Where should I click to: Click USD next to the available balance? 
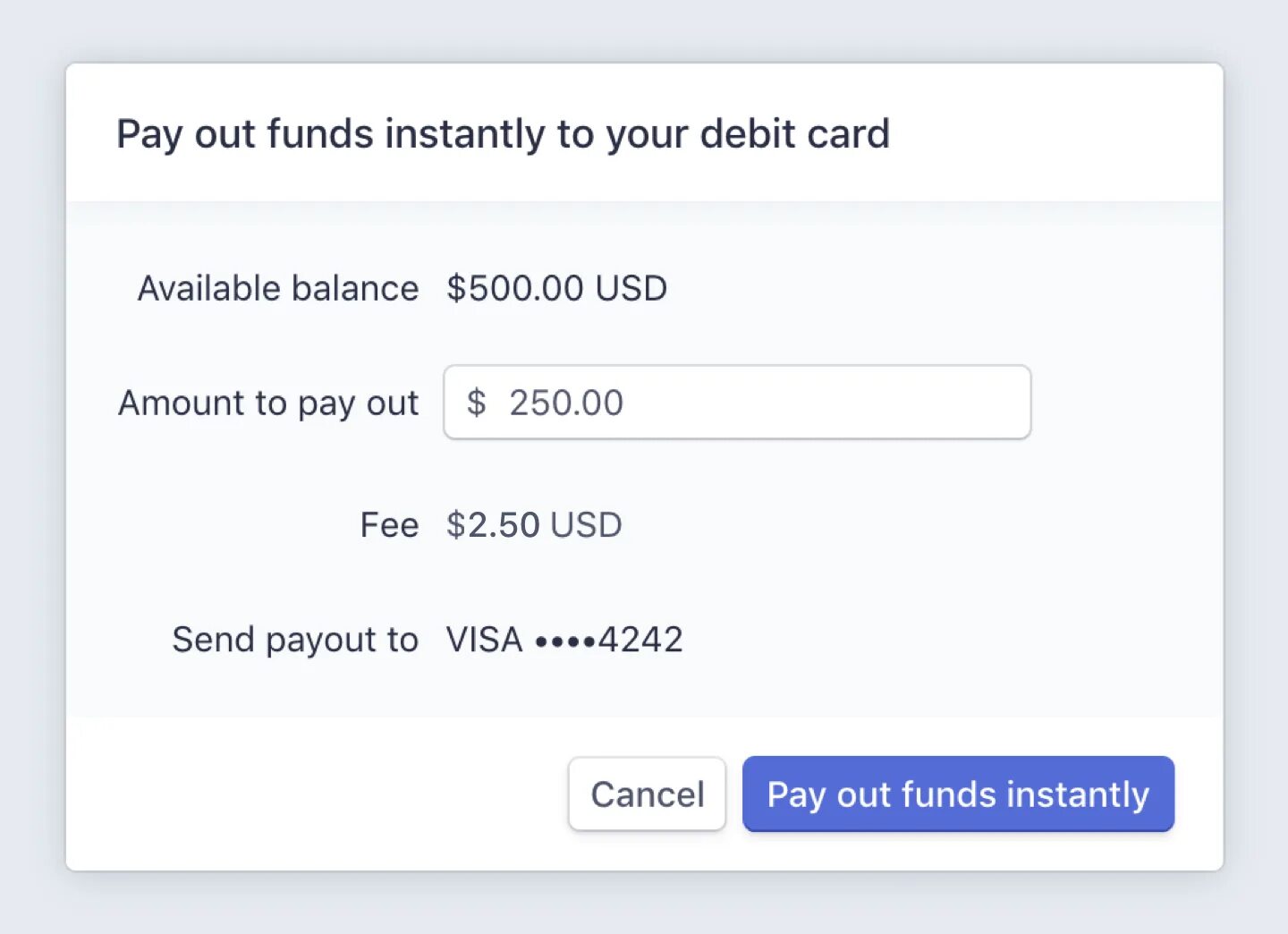pyautogui.click(x=631, y=288)
